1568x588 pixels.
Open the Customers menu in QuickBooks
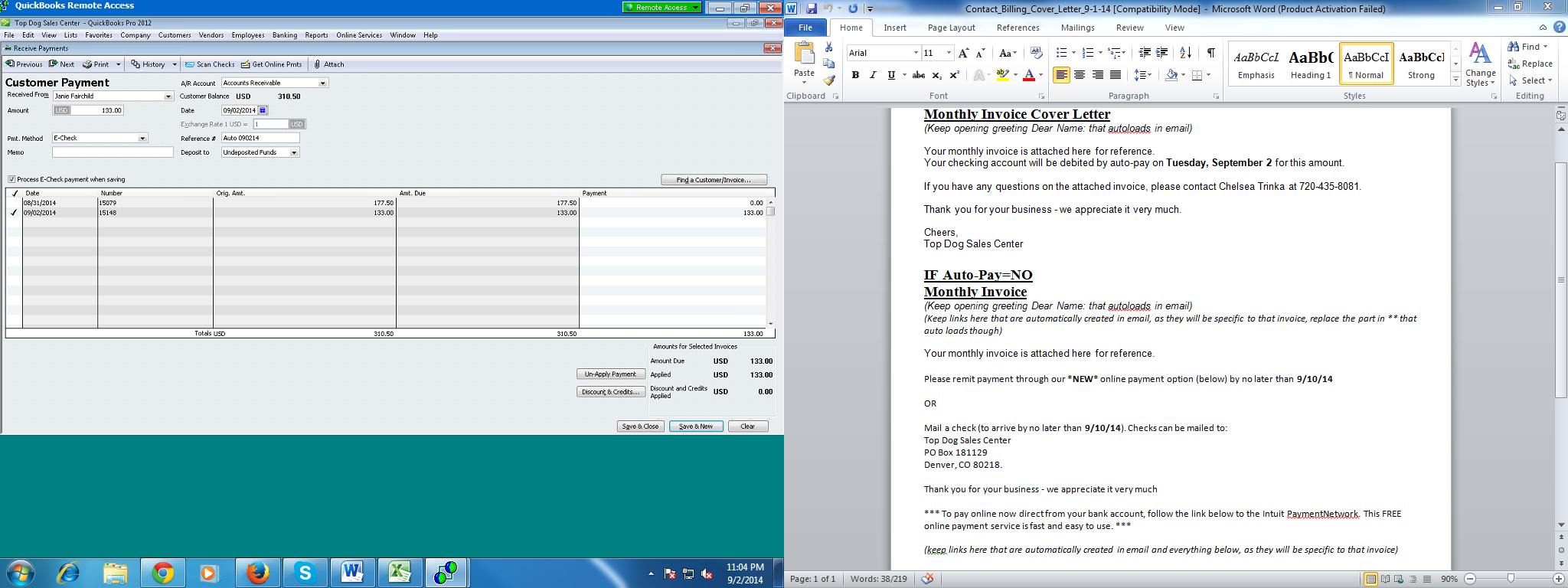[175, 35]
